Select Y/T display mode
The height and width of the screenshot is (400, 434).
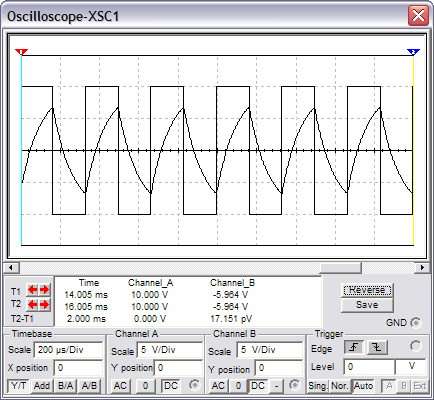click(19, 386)
